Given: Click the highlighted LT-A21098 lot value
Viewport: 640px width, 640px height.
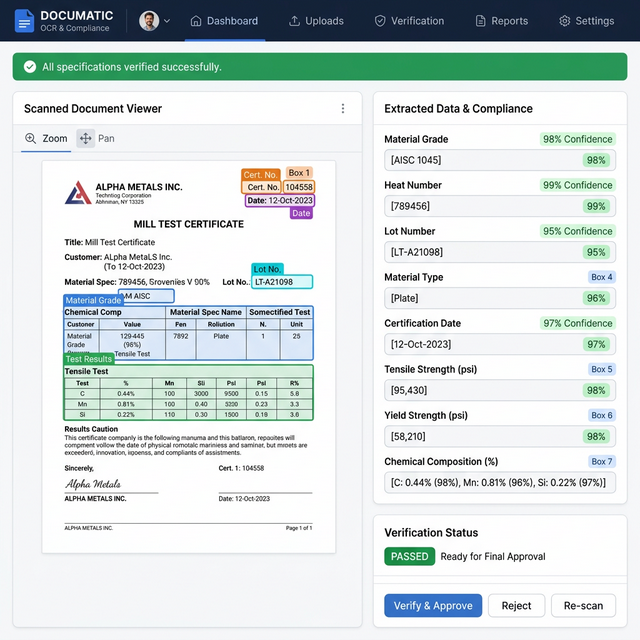Looking at the screenshot, I should tap(282, 282).
